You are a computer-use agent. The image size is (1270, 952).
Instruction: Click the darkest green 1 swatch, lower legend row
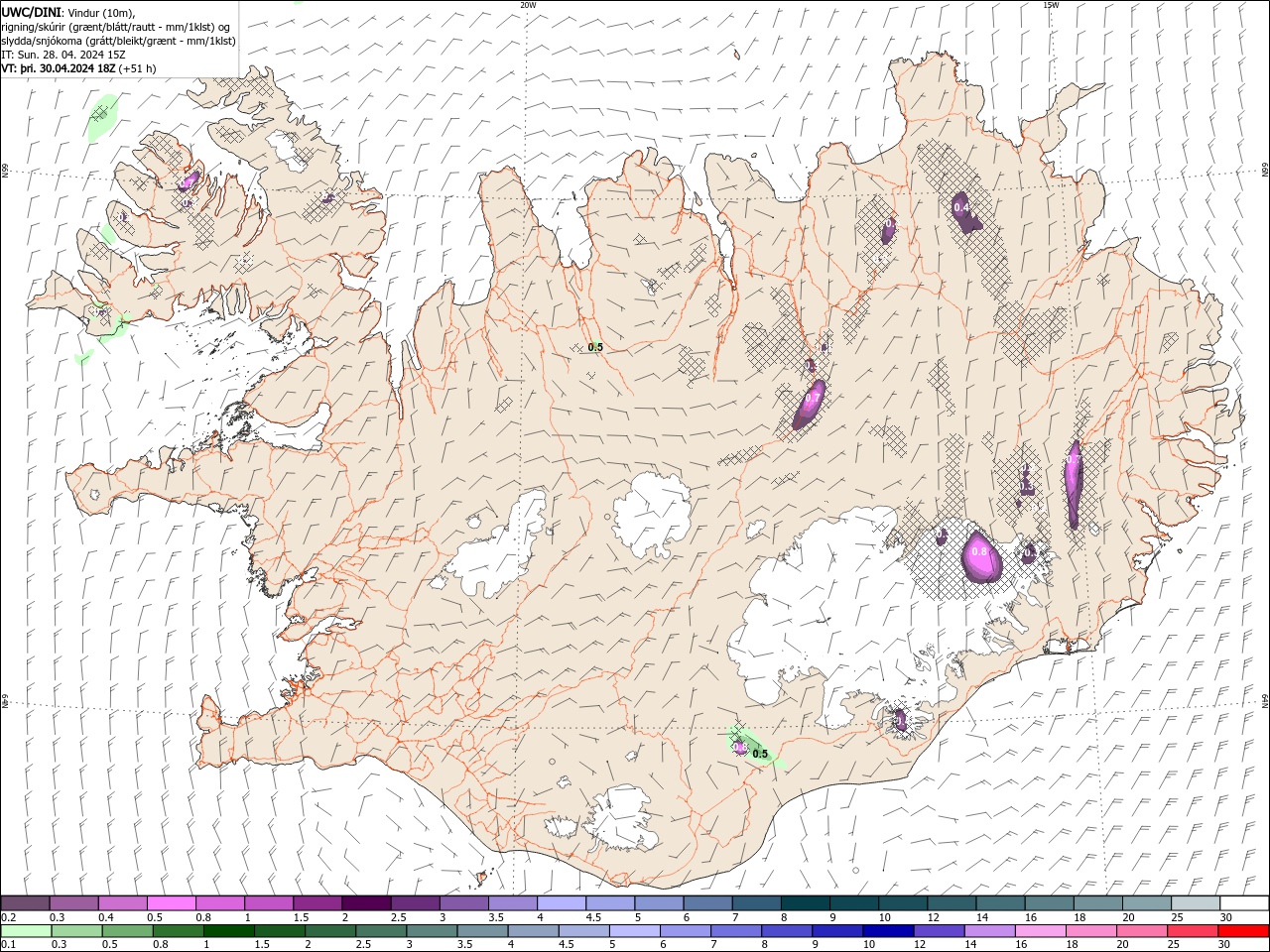coord(228,931)
